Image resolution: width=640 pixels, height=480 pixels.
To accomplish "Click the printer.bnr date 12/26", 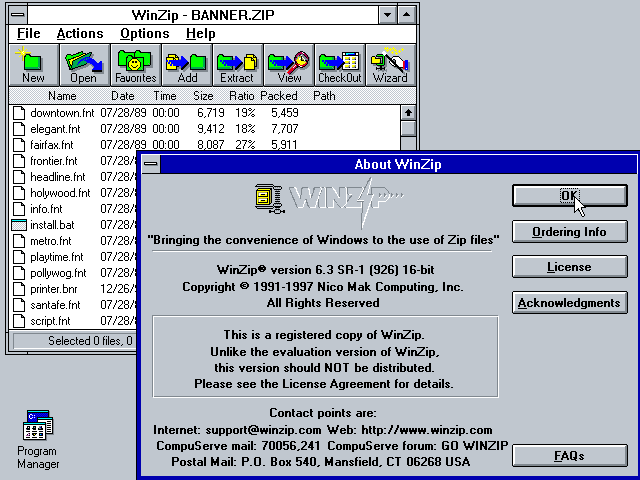I will pos(118,289).
